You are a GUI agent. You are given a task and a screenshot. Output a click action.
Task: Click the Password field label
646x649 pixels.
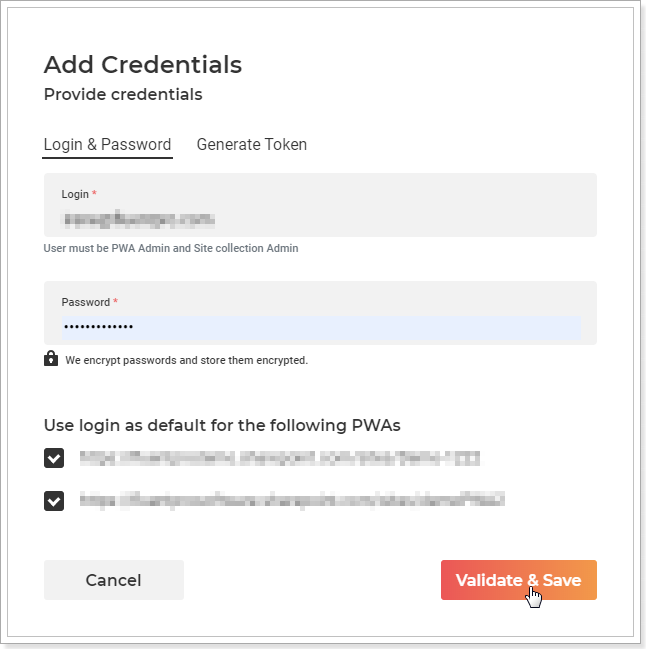point(86,302)
